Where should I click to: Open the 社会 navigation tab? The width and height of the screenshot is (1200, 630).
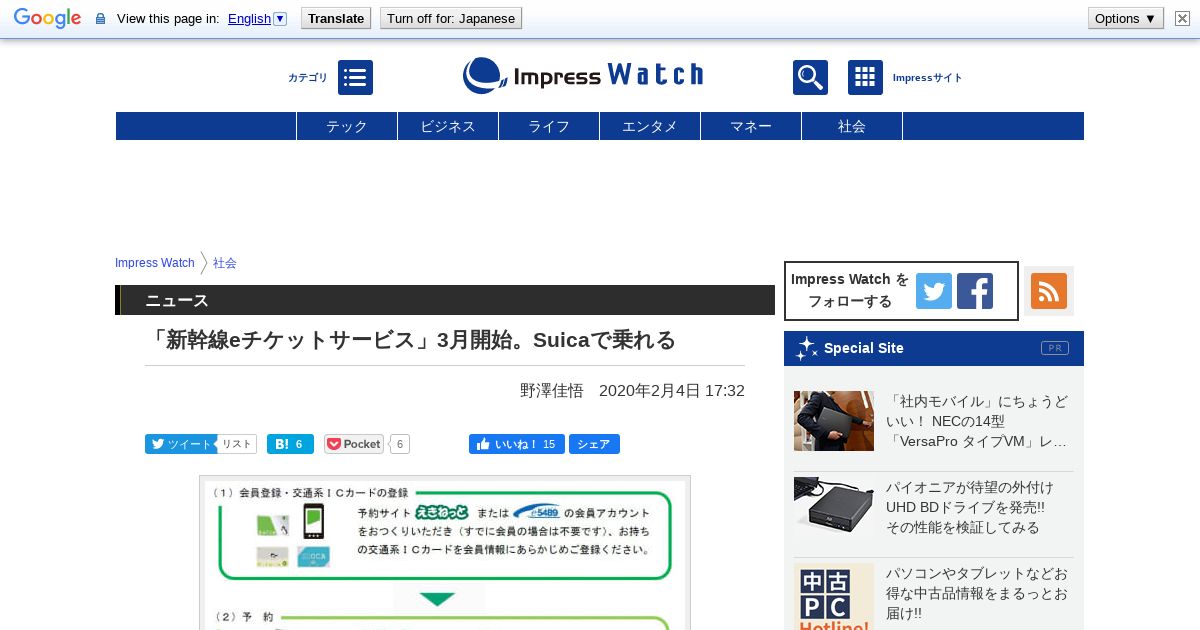click(x=852, y=126)
